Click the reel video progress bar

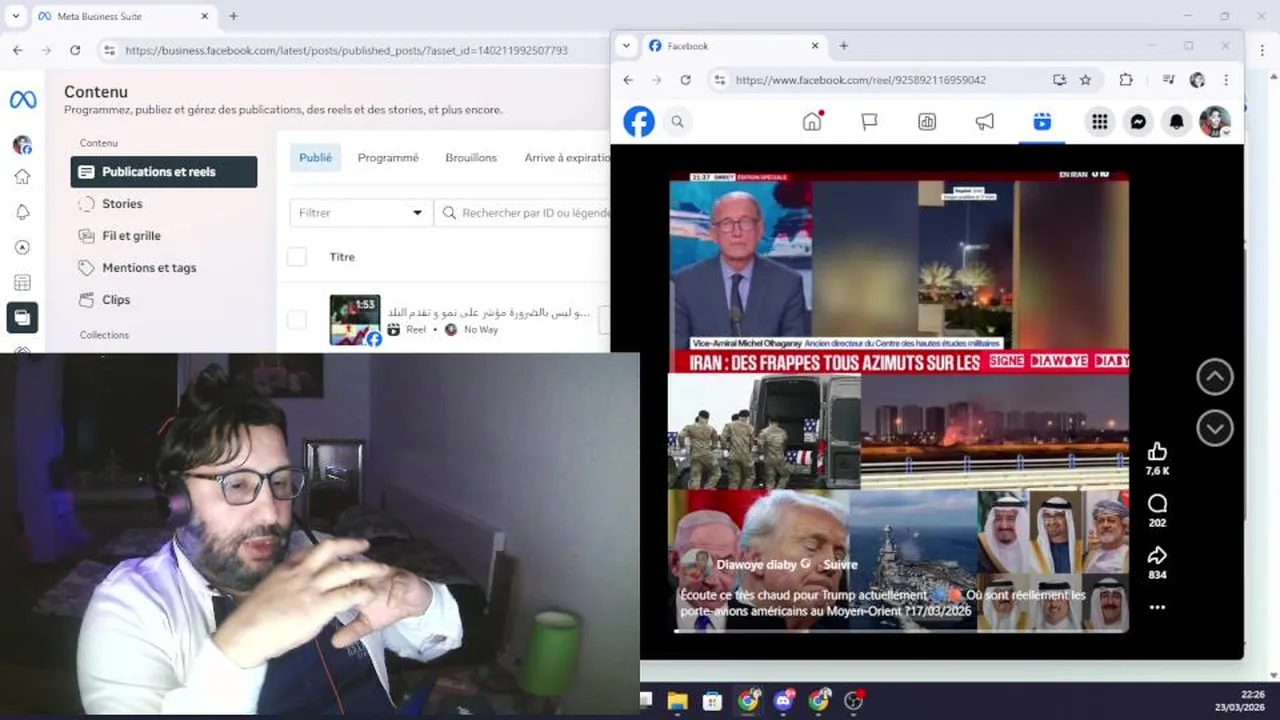click(899, 631)
